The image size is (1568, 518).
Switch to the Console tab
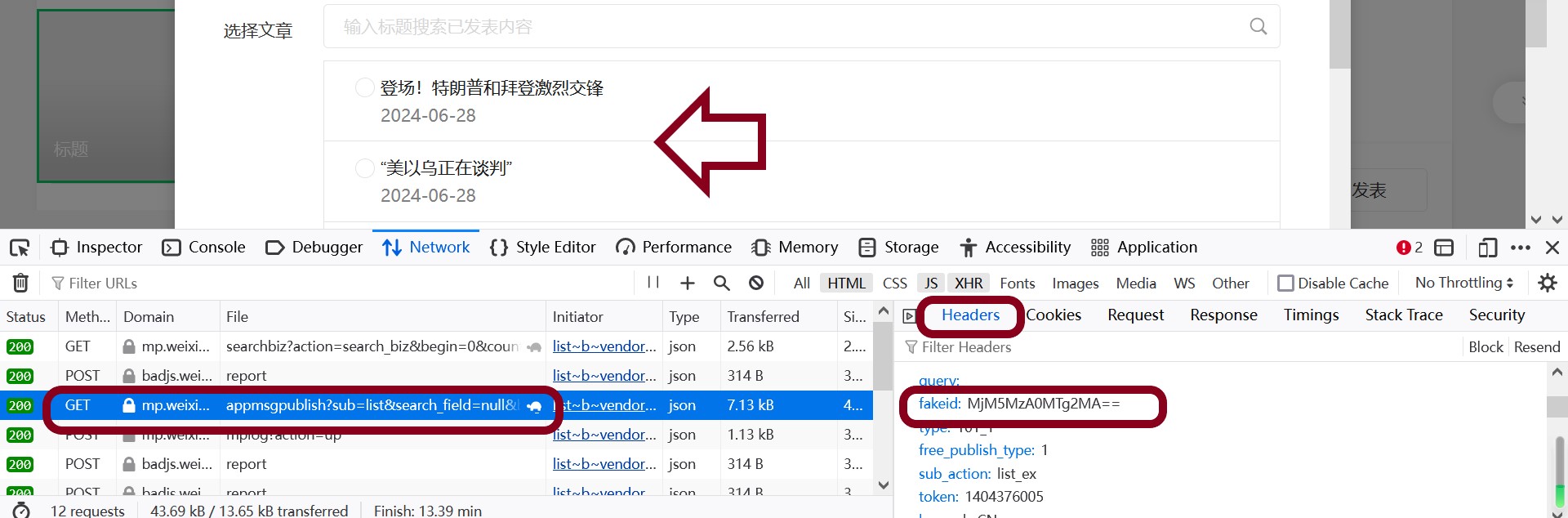click(x=204, y=248)
